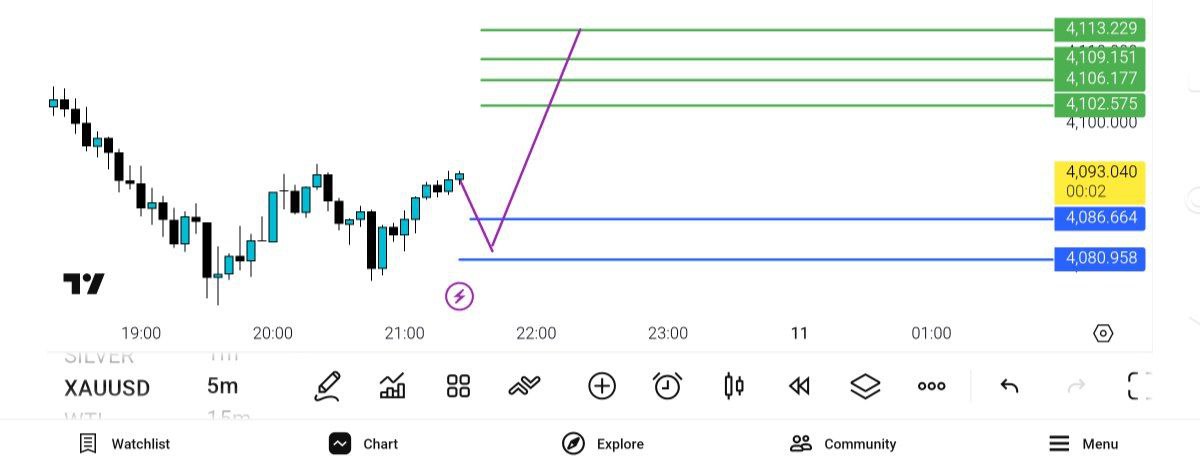
Task: Open the indicators chart icon
Action: pyautogui.click(x=393, y=386)
